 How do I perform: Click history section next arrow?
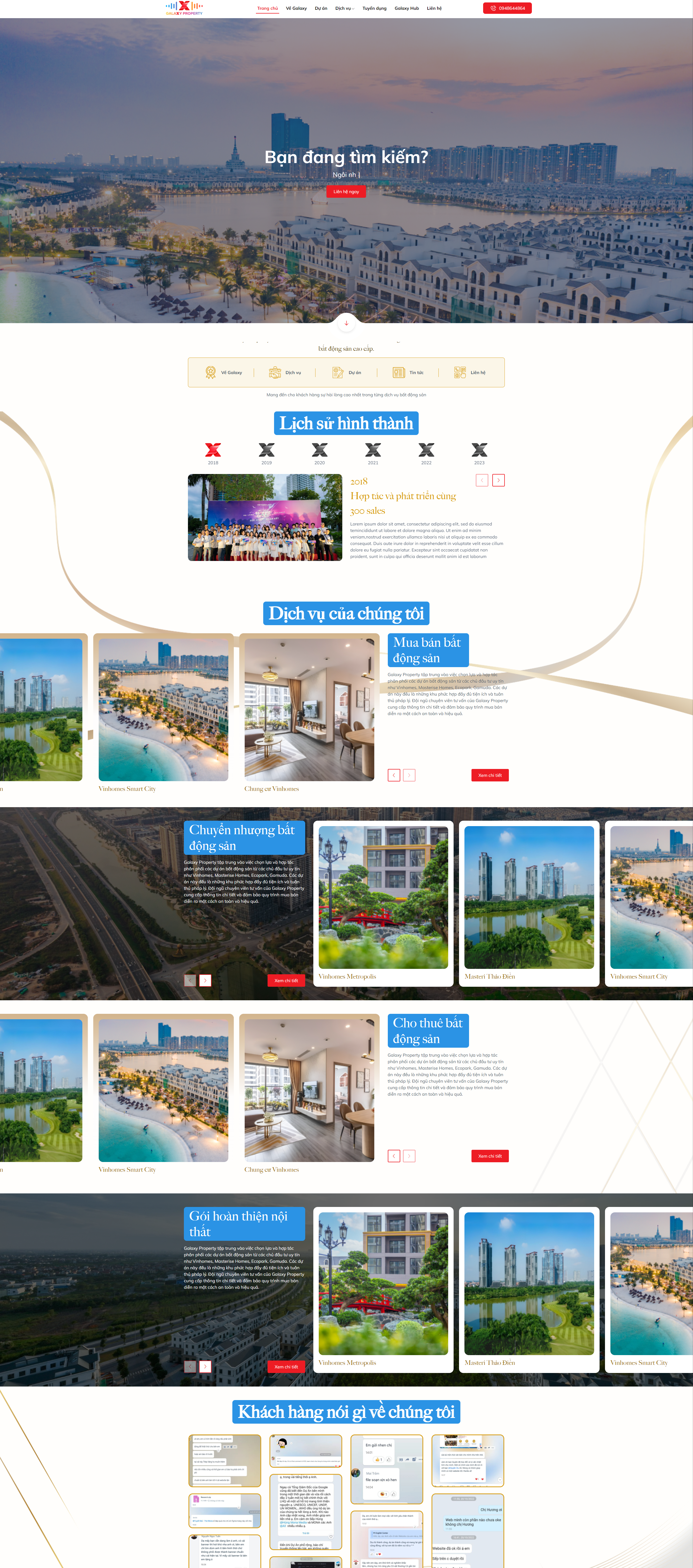tap(498, 480)
